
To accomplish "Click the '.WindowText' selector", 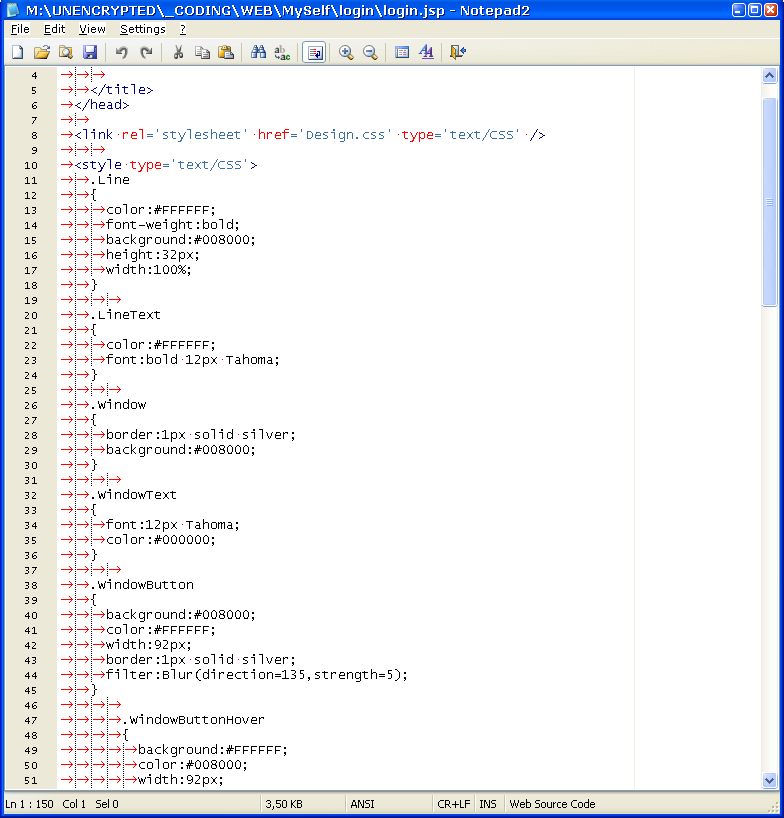I will point(134,495).
